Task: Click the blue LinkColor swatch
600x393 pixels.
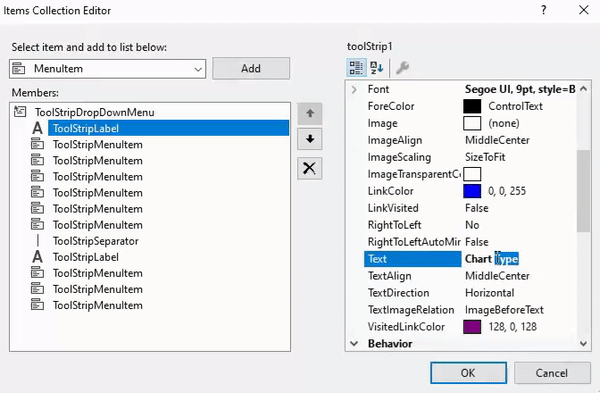Action: click(x=472, y=191)
